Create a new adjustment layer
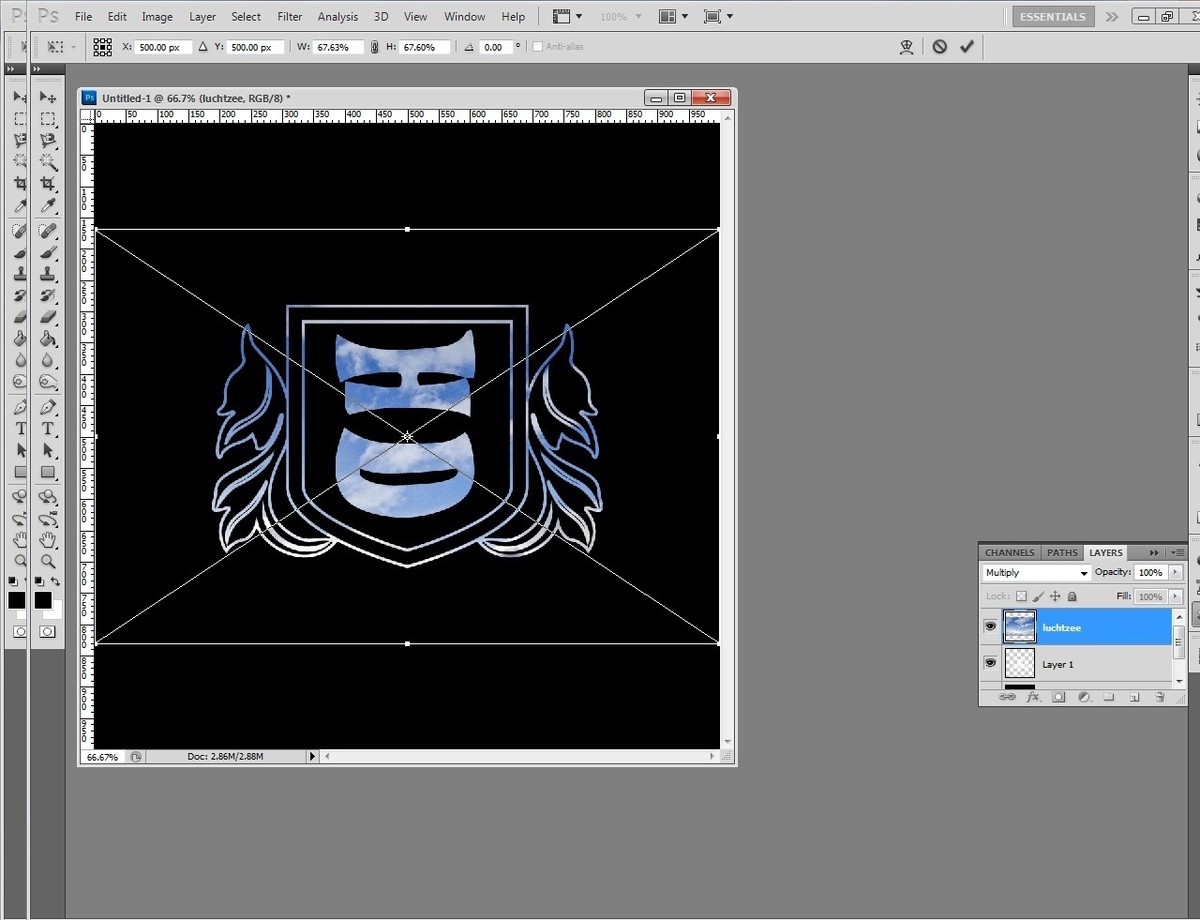The height and width of the screenshot is (920, 1200). coord(1083,697)
